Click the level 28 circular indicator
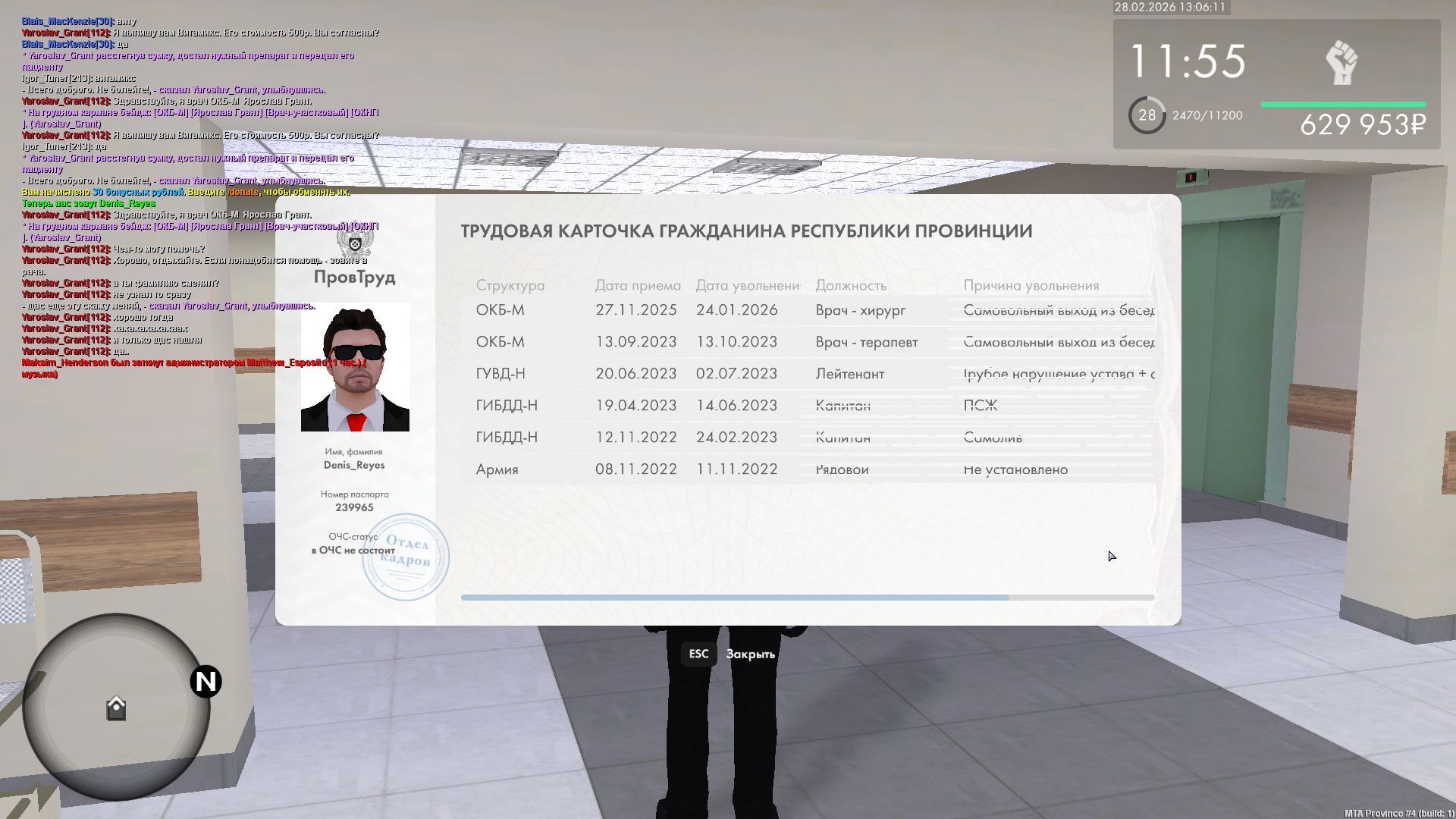1456x819 pixels. coord(1147,115)
